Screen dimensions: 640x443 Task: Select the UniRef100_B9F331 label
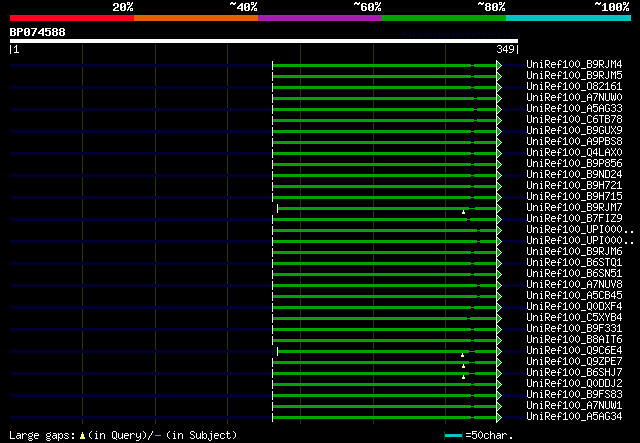[x=574, y=329]
